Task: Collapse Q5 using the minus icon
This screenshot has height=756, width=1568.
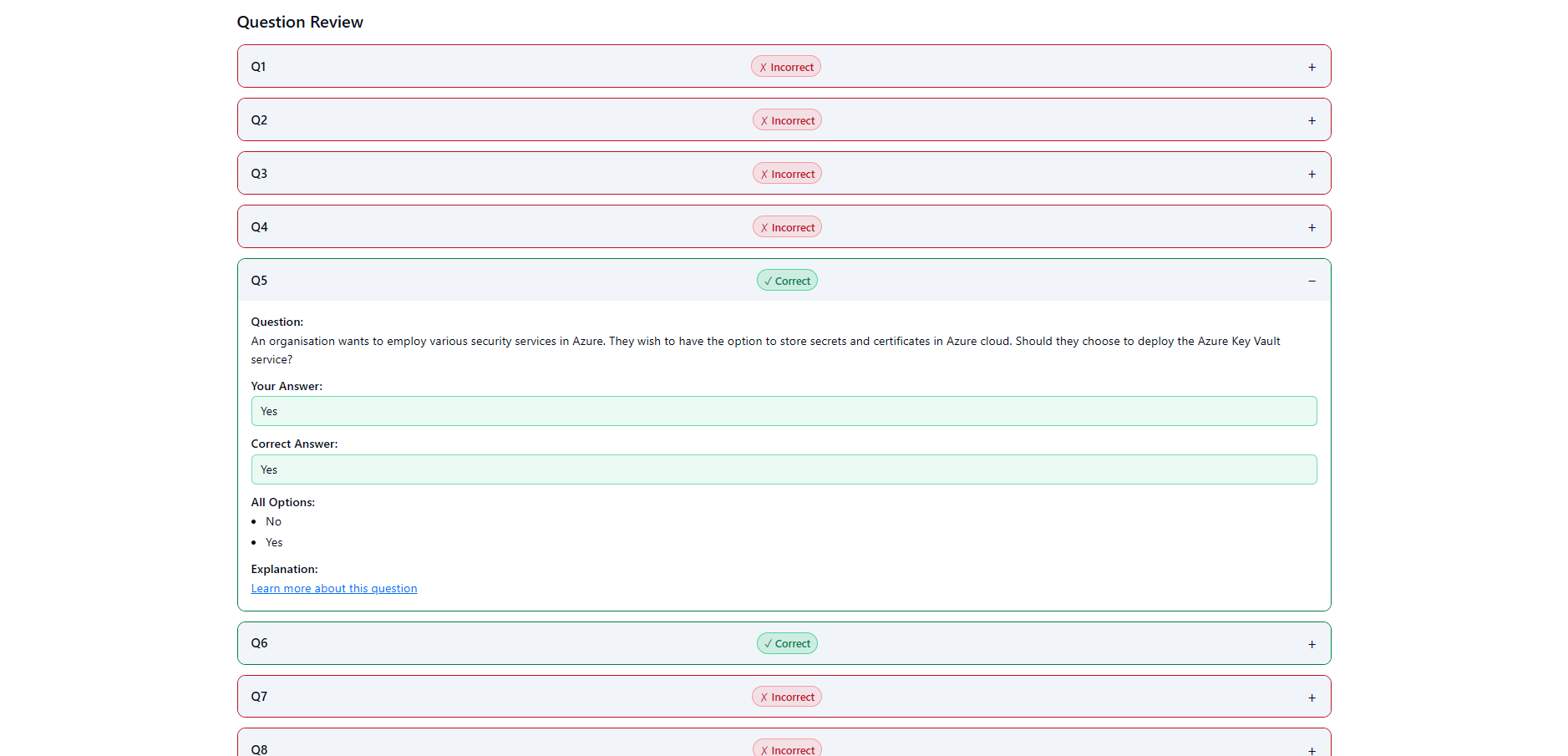Action: 1312,281
